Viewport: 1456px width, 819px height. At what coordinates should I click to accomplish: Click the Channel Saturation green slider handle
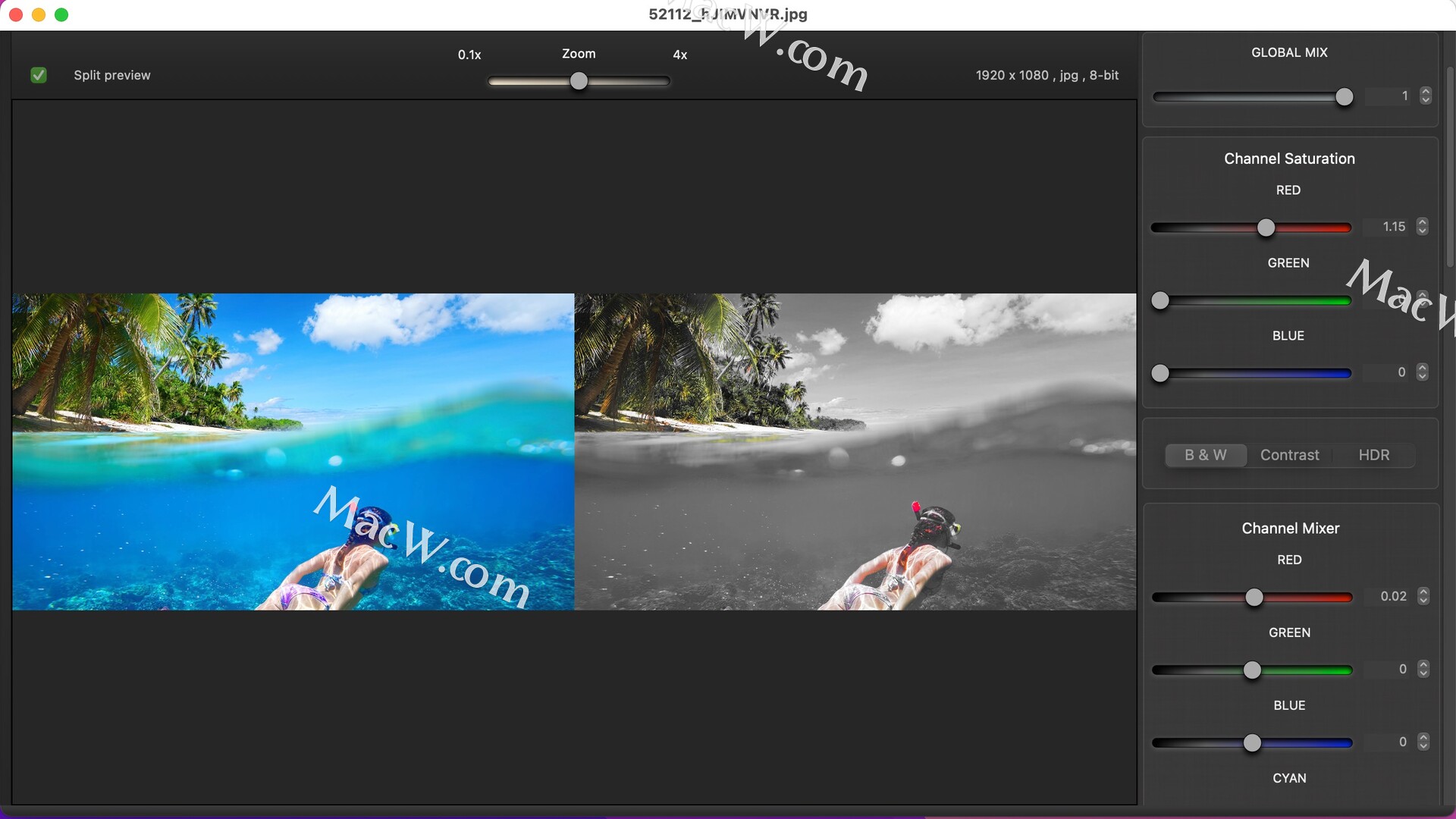[x=1160, y=301]
